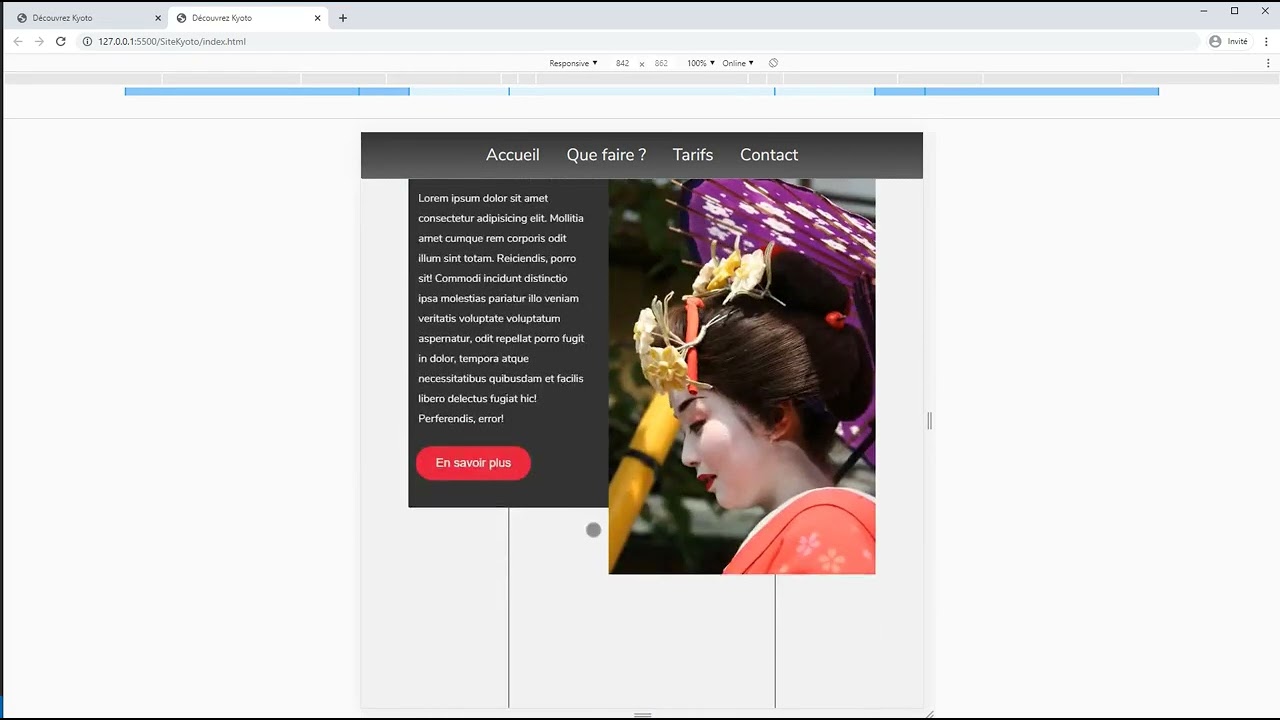The image size is (1280, 720).
Task: Open the Invité profile menu
Action: (1229, 41)
